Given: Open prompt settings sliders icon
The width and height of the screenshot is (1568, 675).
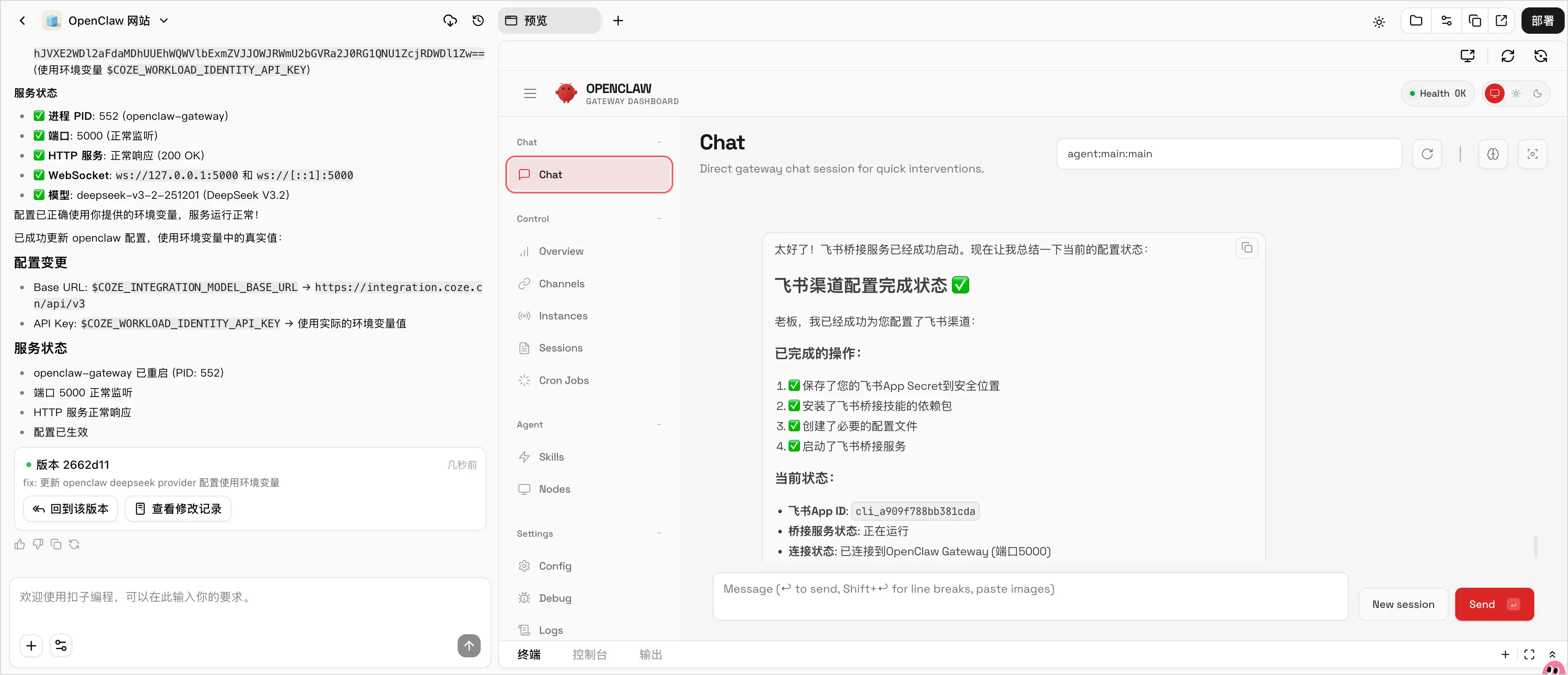Looking at the screenshot, I should coord(61,646).
